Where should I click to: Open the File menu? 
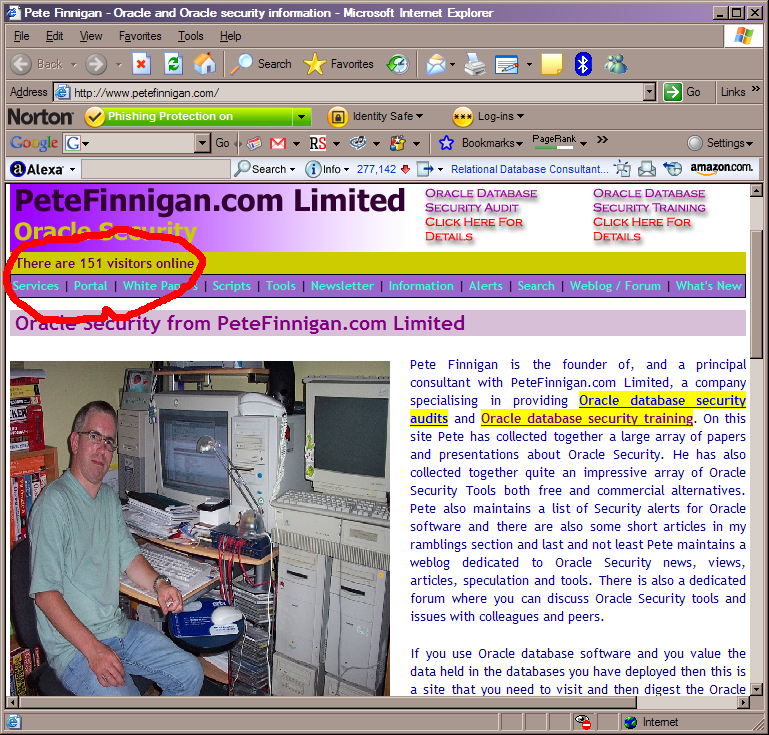(22, 36)
